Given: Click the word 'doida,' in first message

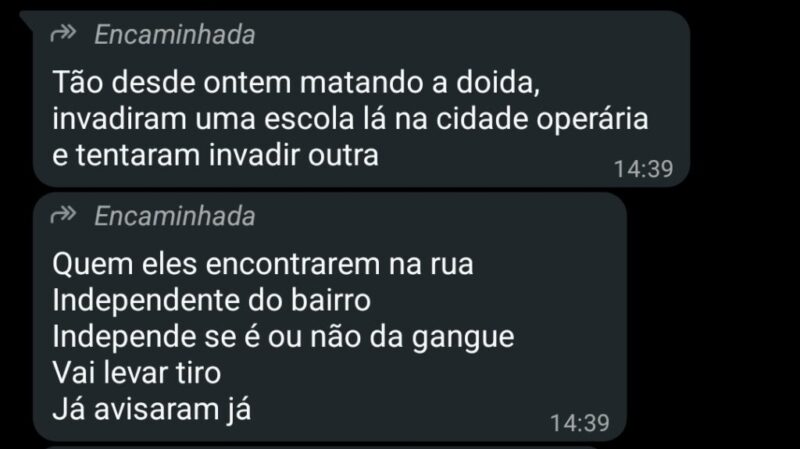Looking at the screenshot, I should point(498,83).
